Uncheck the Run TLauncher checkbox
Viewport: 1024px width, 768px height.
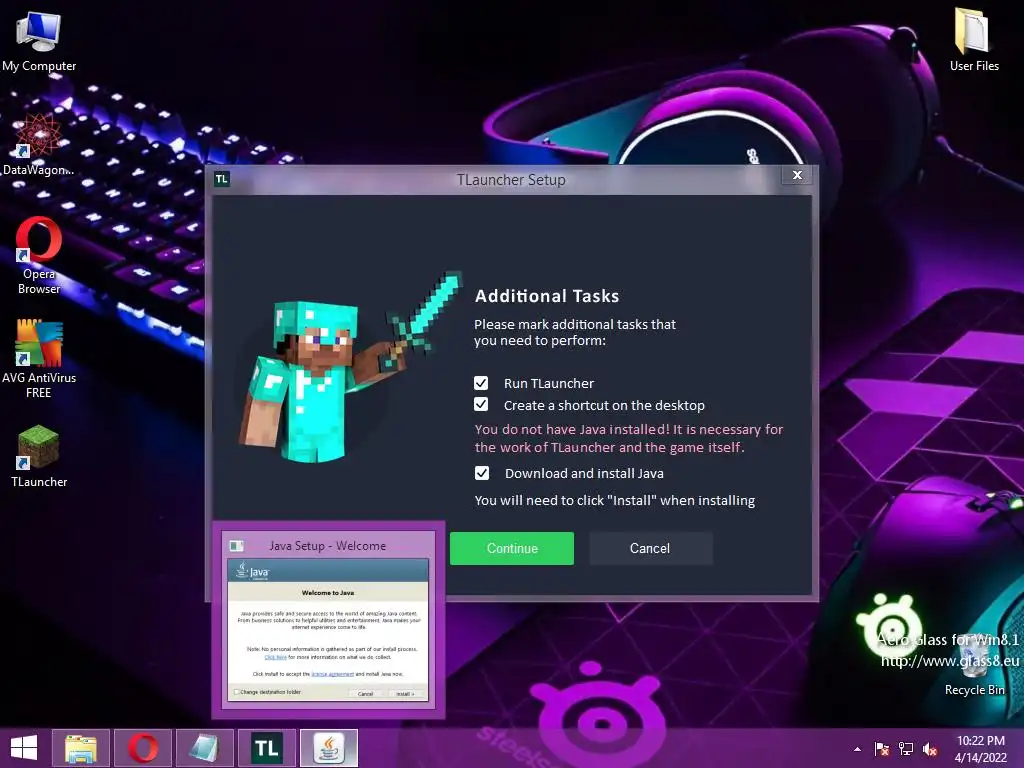[x=481, y=383]
